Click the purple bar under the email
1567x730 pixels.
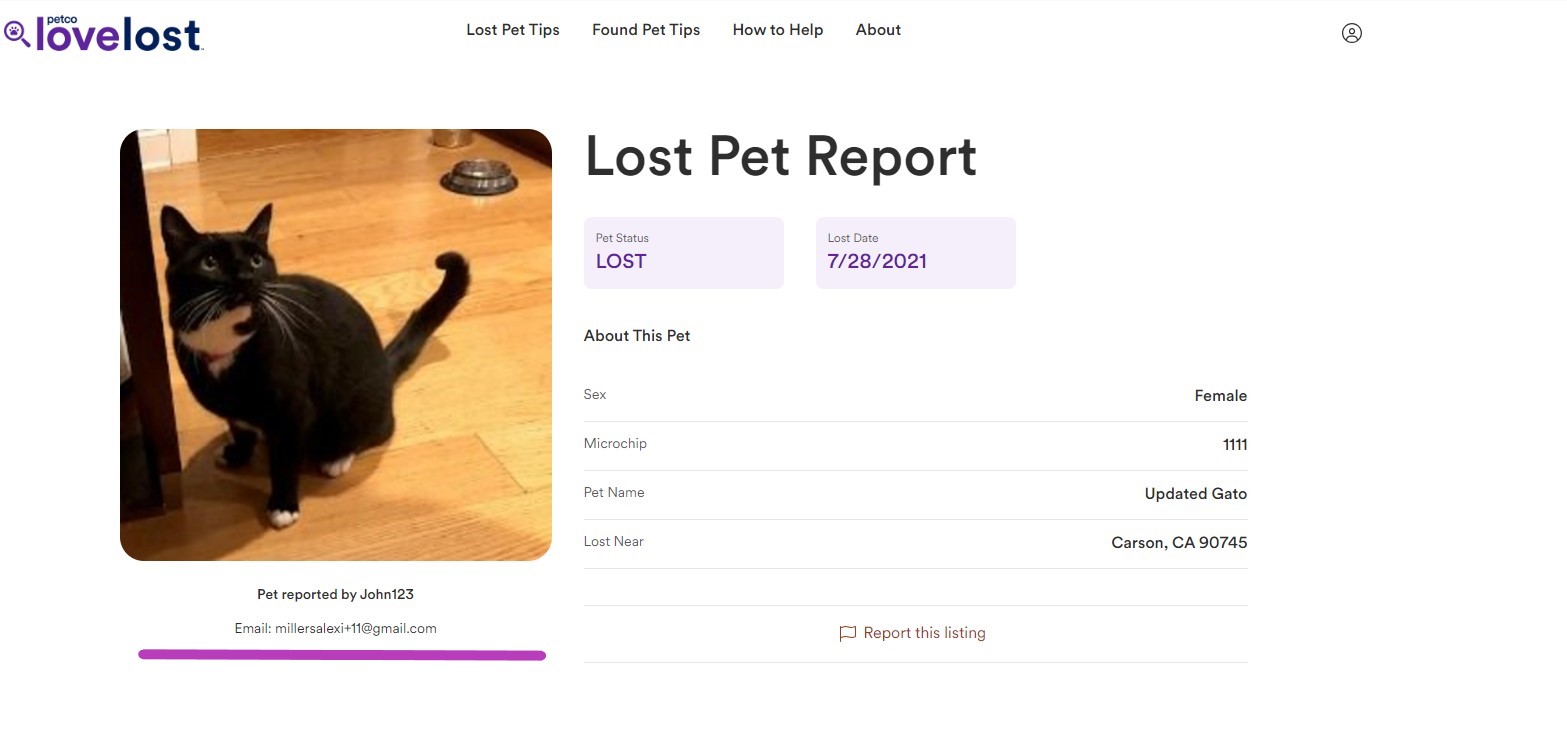pos(341,654)
